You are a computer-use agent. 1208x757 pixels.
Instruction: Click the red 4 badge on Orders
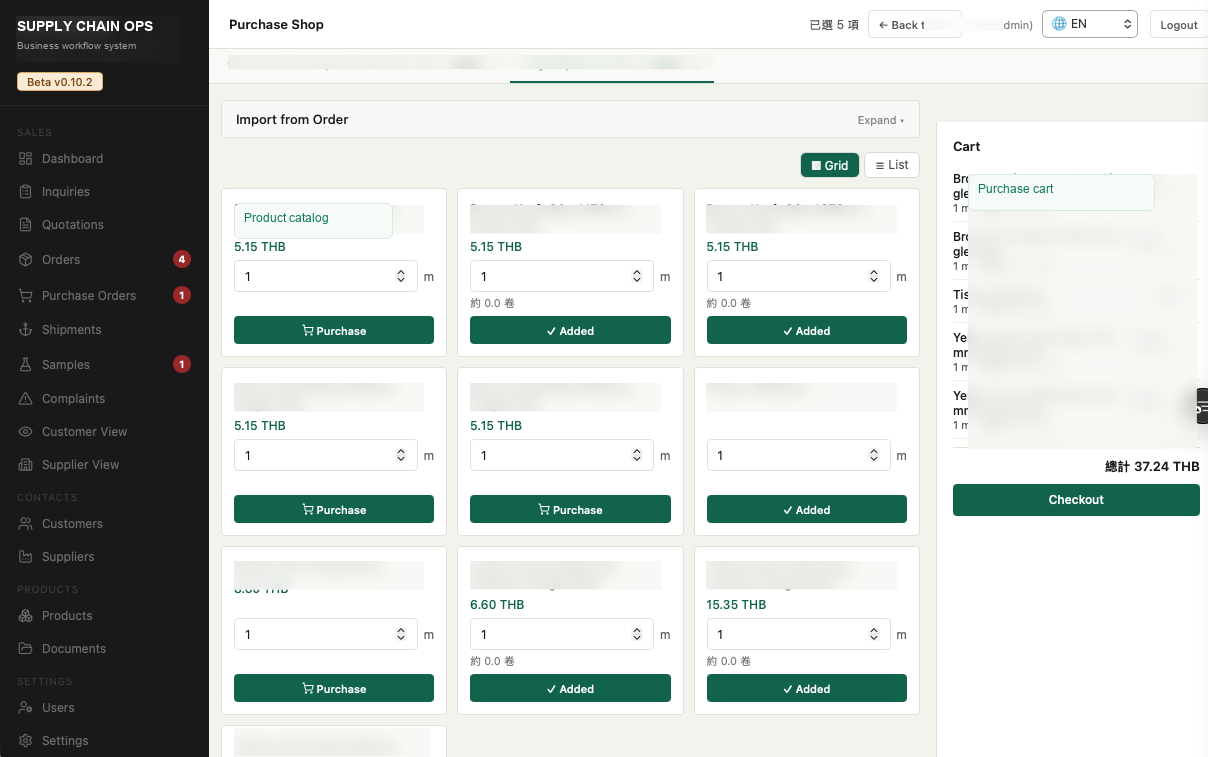pos(182,260)
